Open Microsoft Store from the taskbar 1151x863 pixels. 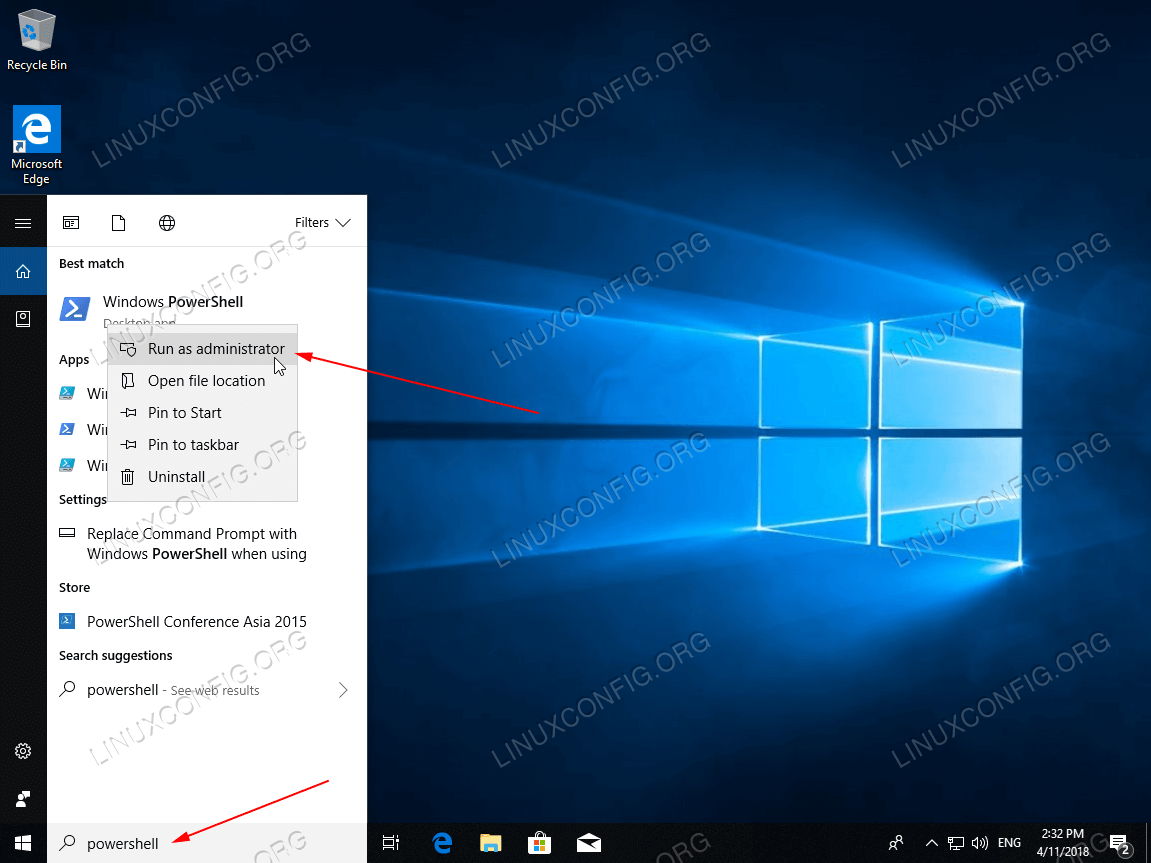coord(540,843)
